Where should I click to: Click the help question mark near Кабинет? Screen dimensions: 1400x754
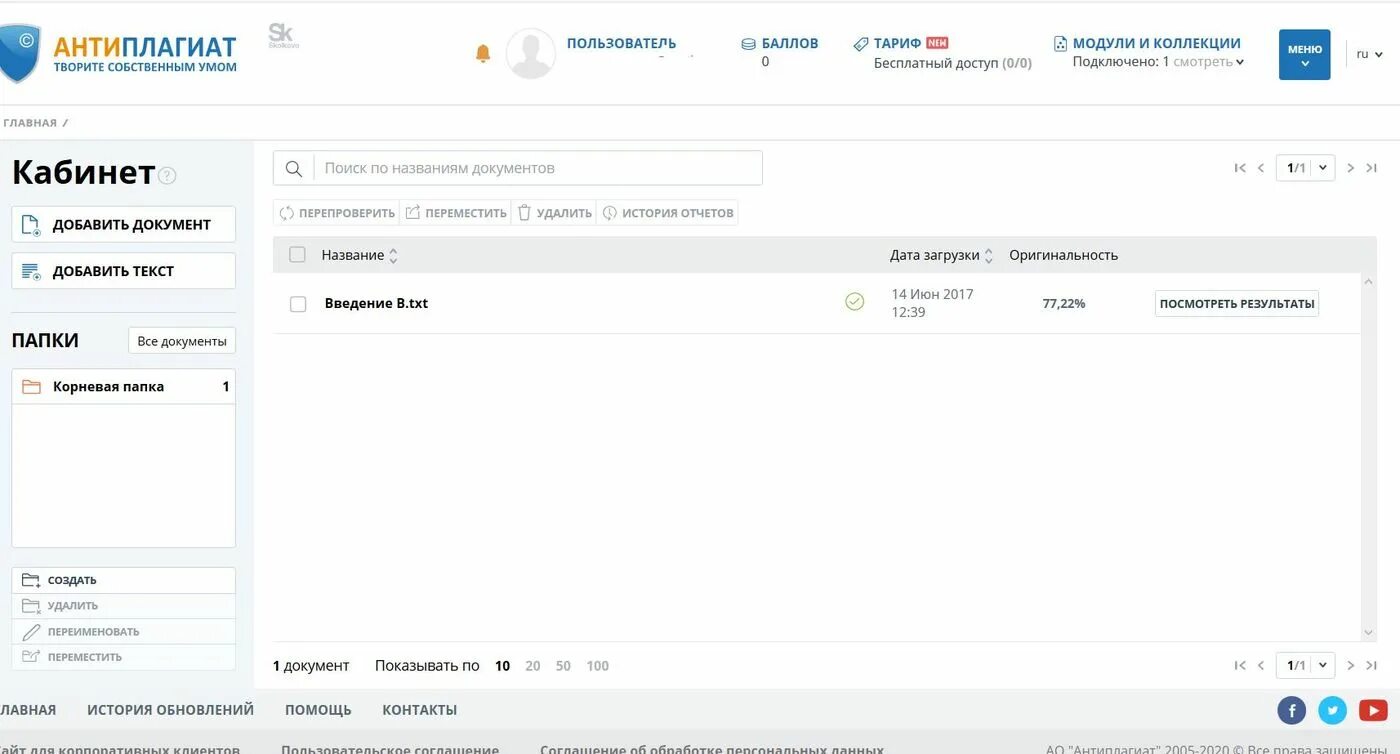pyautogui.click(x=167, y=176)
